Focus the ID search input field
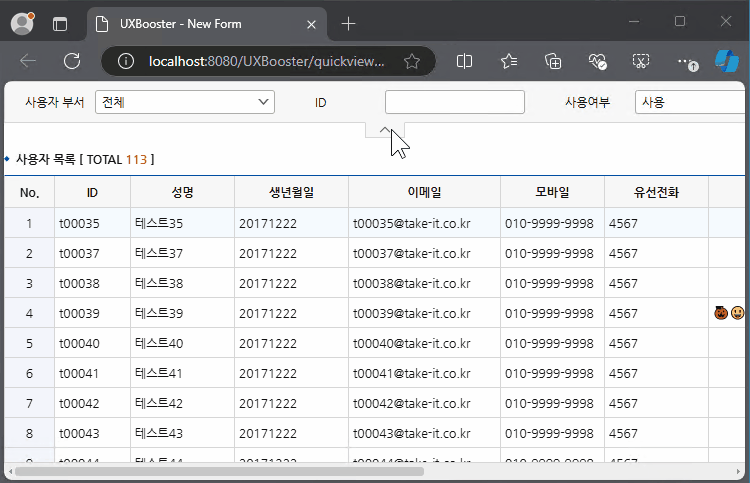 (x=454, y=102)
